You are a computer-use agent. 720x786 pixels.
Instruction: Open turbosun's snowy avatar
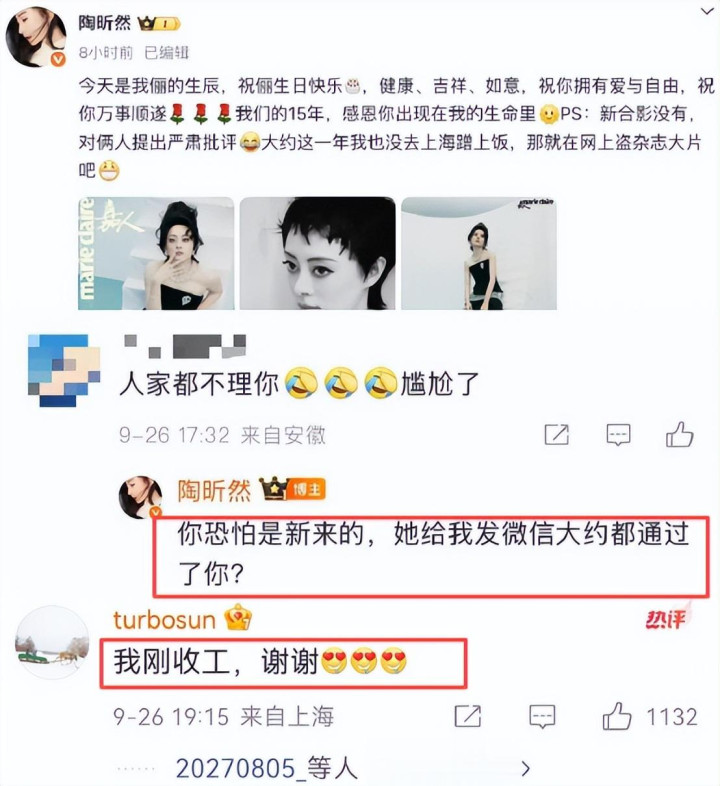point(53,642)
